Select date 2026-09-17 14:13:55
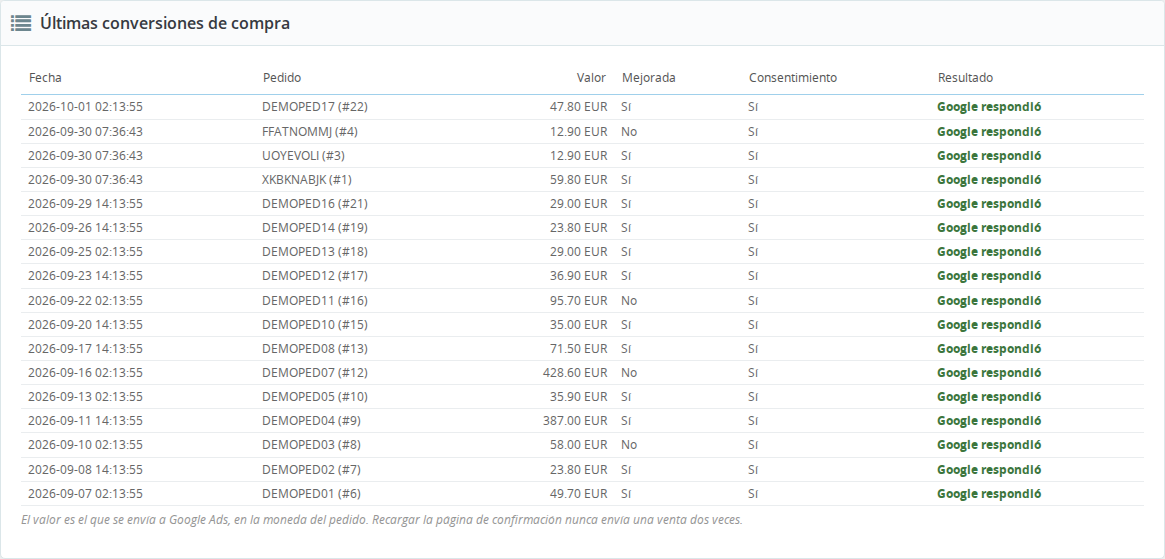The width and height of the screenshot is (1165, 559). (85, 348)
